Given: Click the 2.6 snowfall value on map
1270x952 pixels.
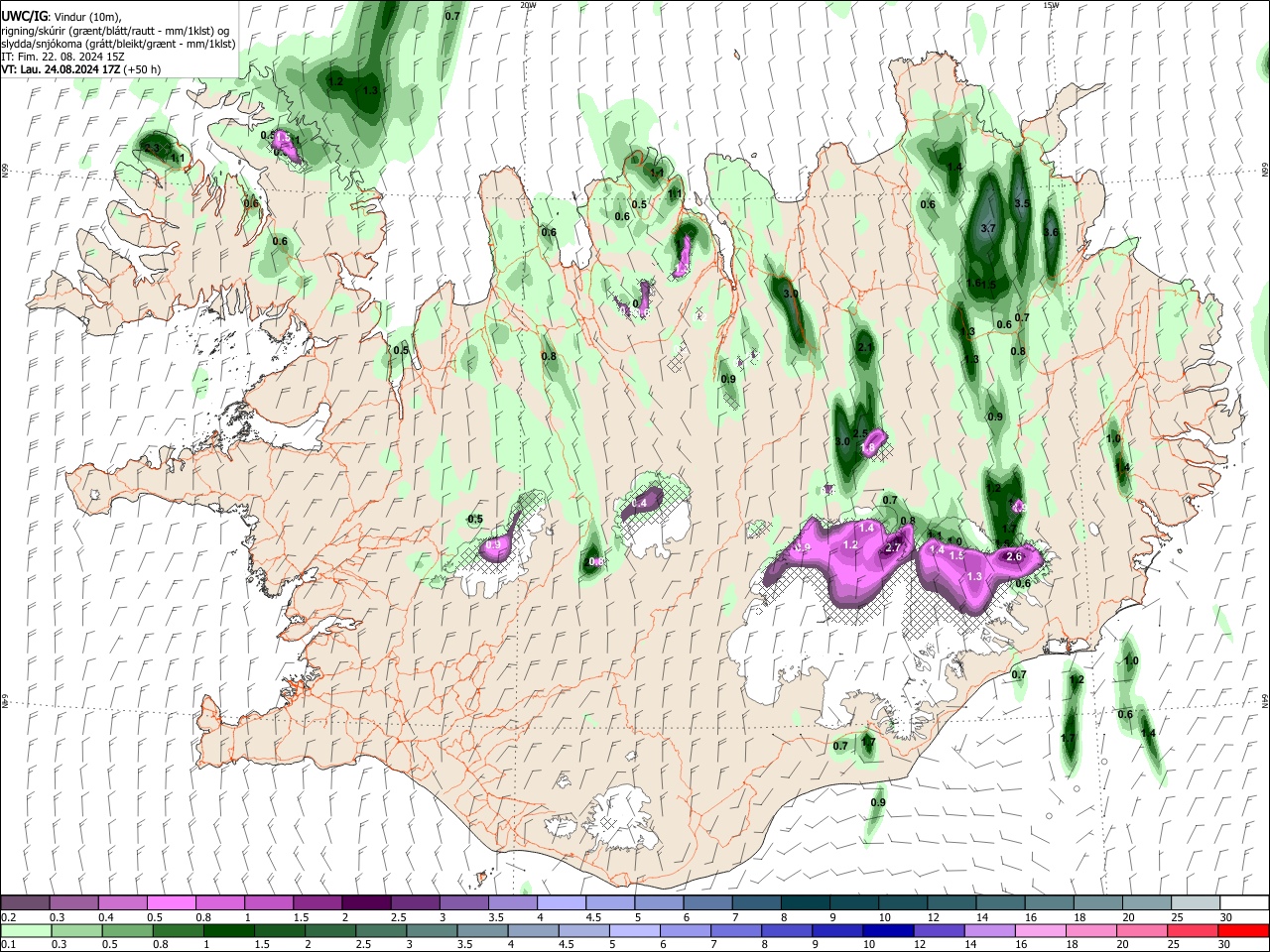Looking at the screenshot, I should tap(1014, 557).
